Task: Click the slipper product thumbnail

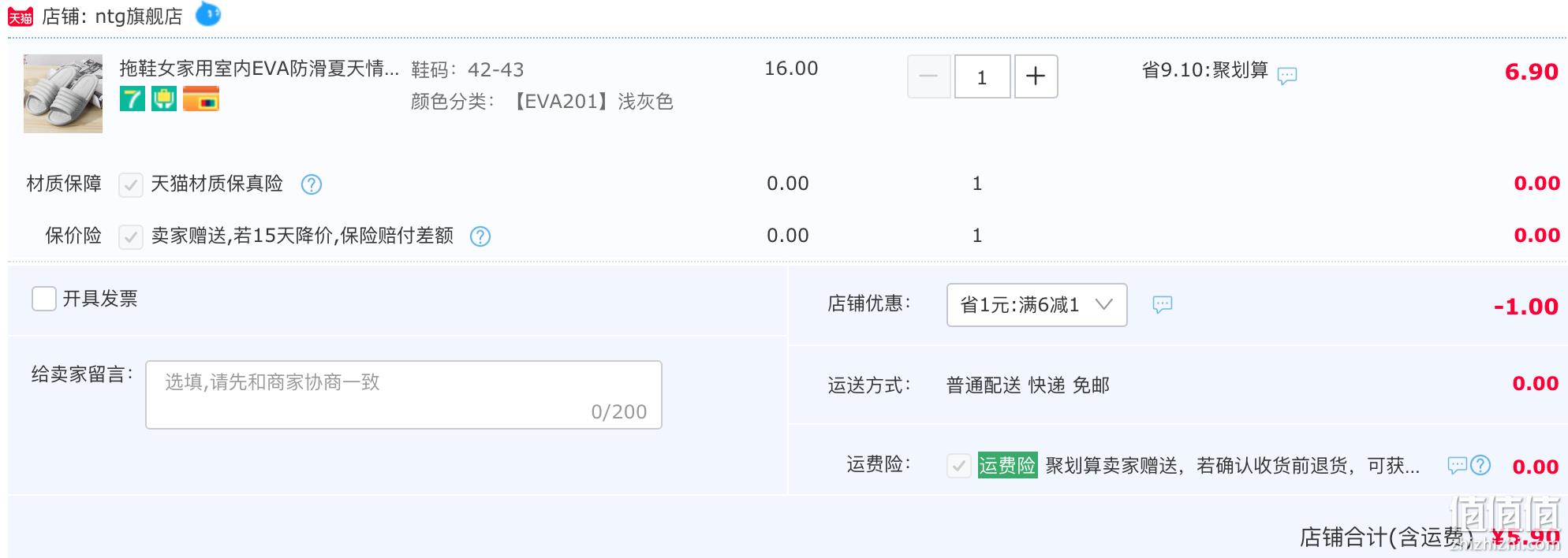Action: 63,93
